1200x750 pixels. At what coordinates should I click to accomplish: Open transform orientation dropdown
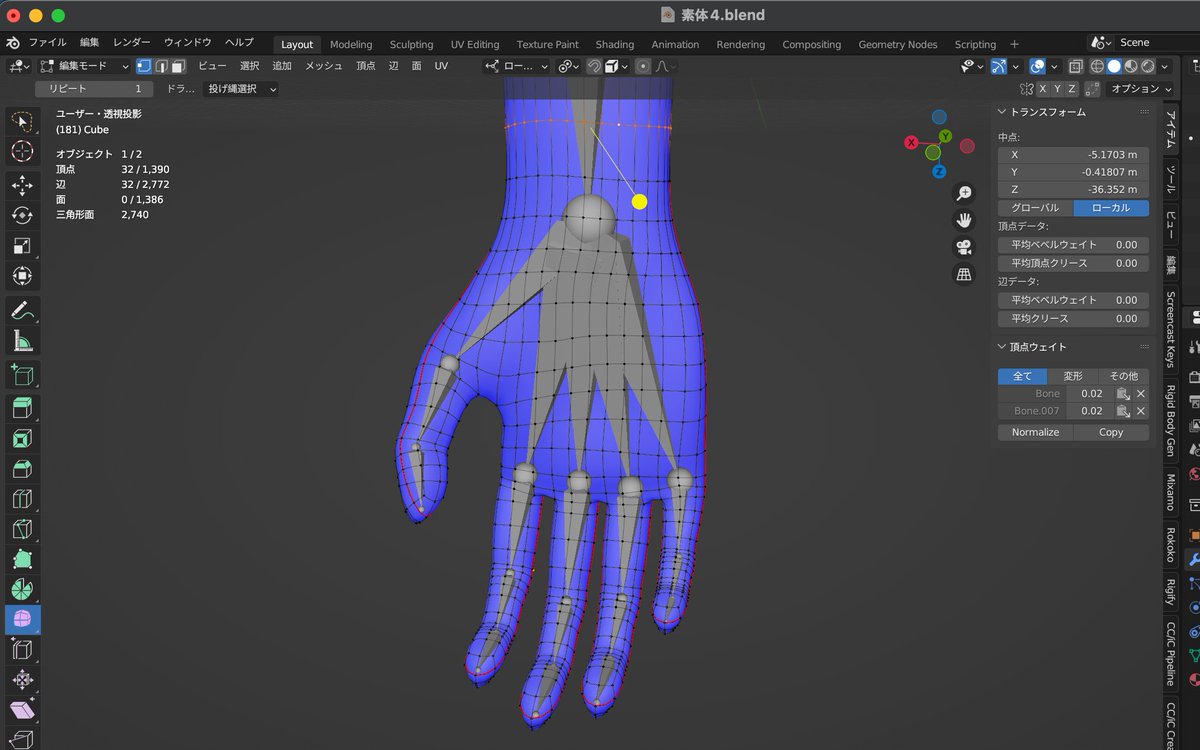(516, 66)
